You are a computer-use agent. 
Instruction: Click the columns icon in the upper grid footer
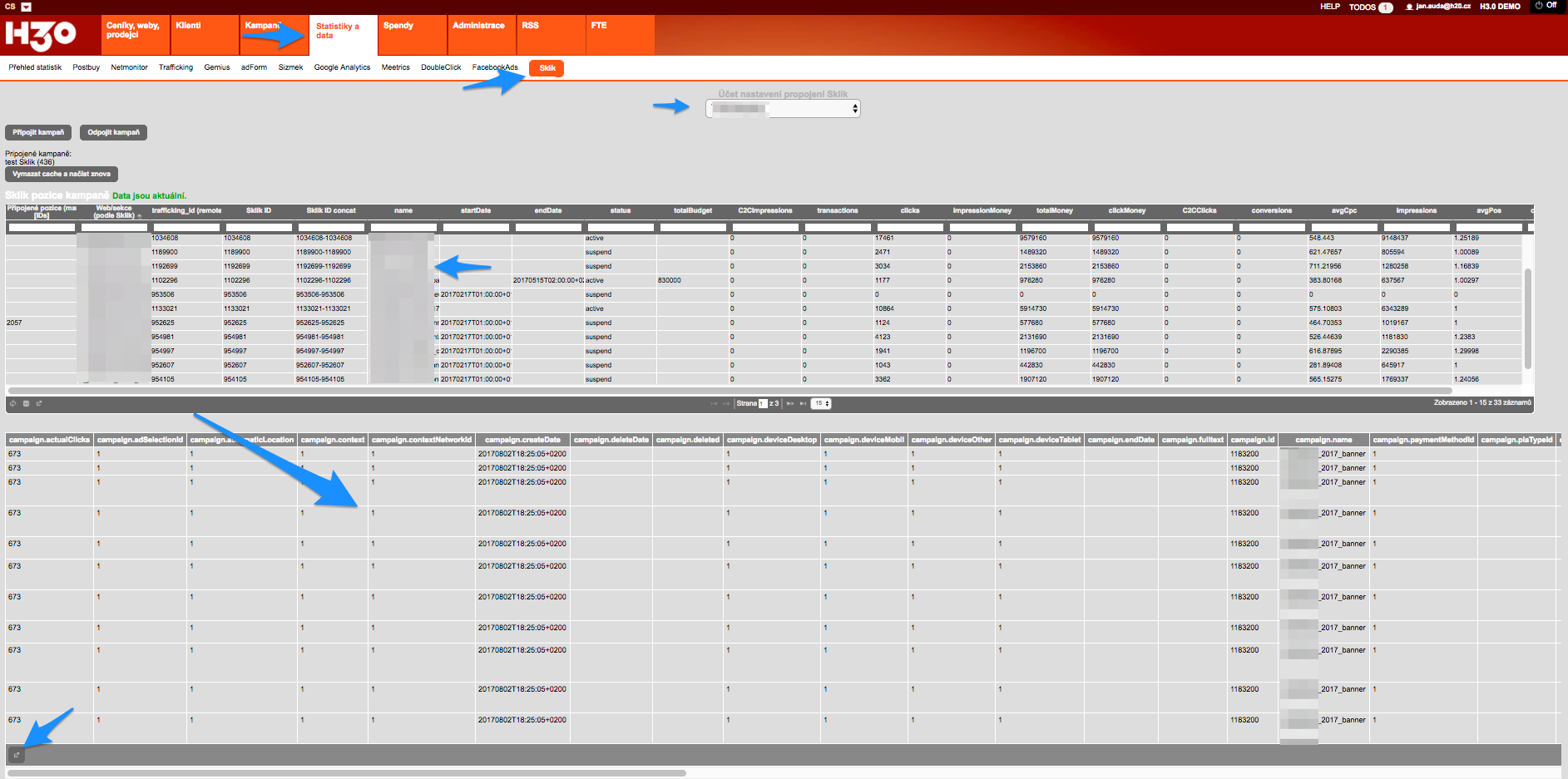tap(26, 403)
